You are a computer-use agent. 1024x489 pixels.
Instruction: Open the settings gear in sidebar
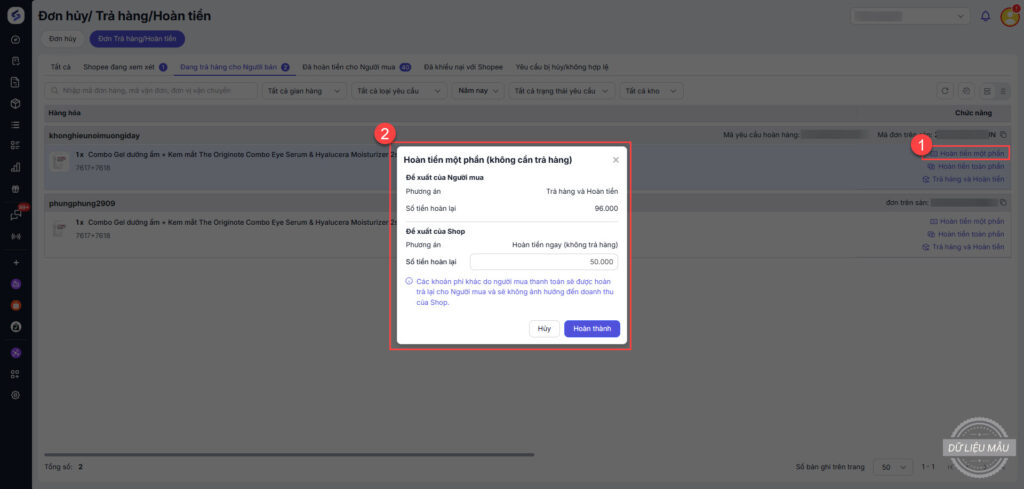point(15,395)
